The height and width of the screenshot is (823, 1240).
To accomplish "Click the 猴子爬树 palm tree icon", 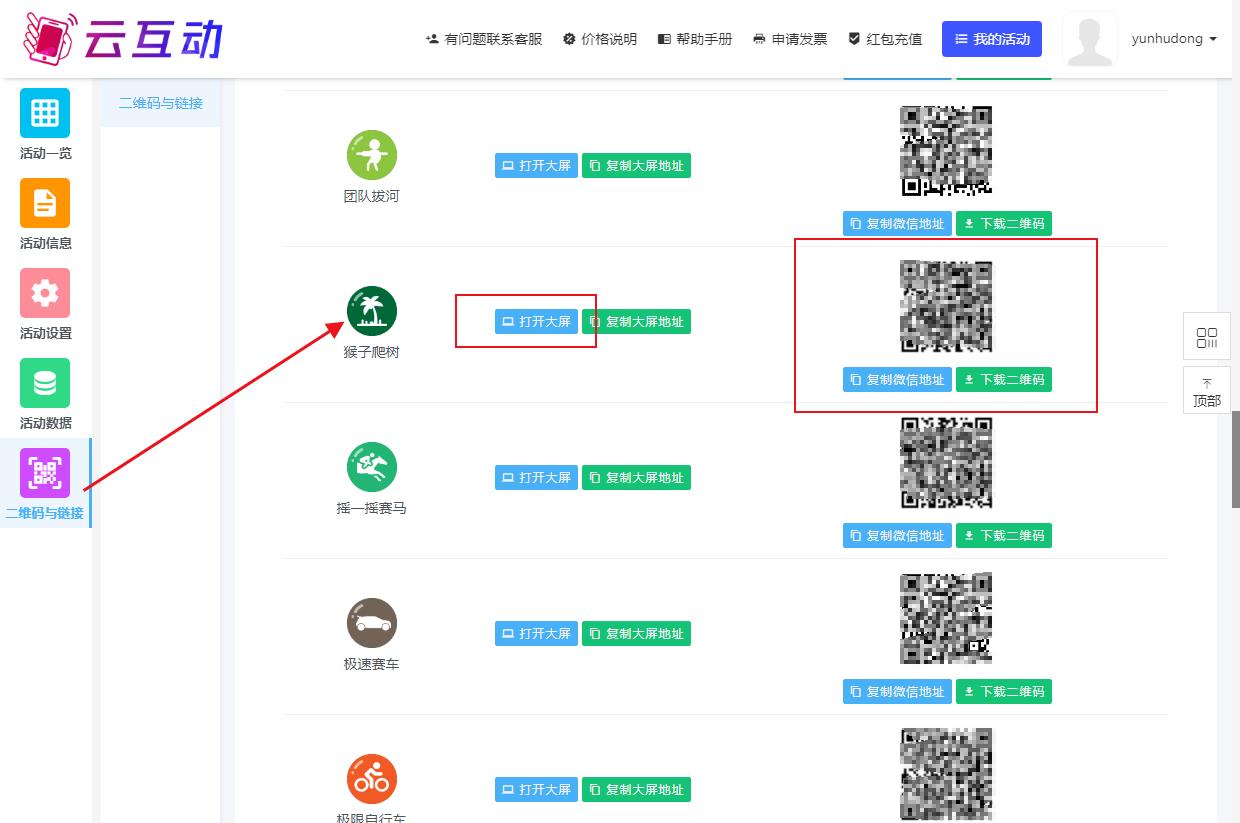I will click(x=372, y=312).
